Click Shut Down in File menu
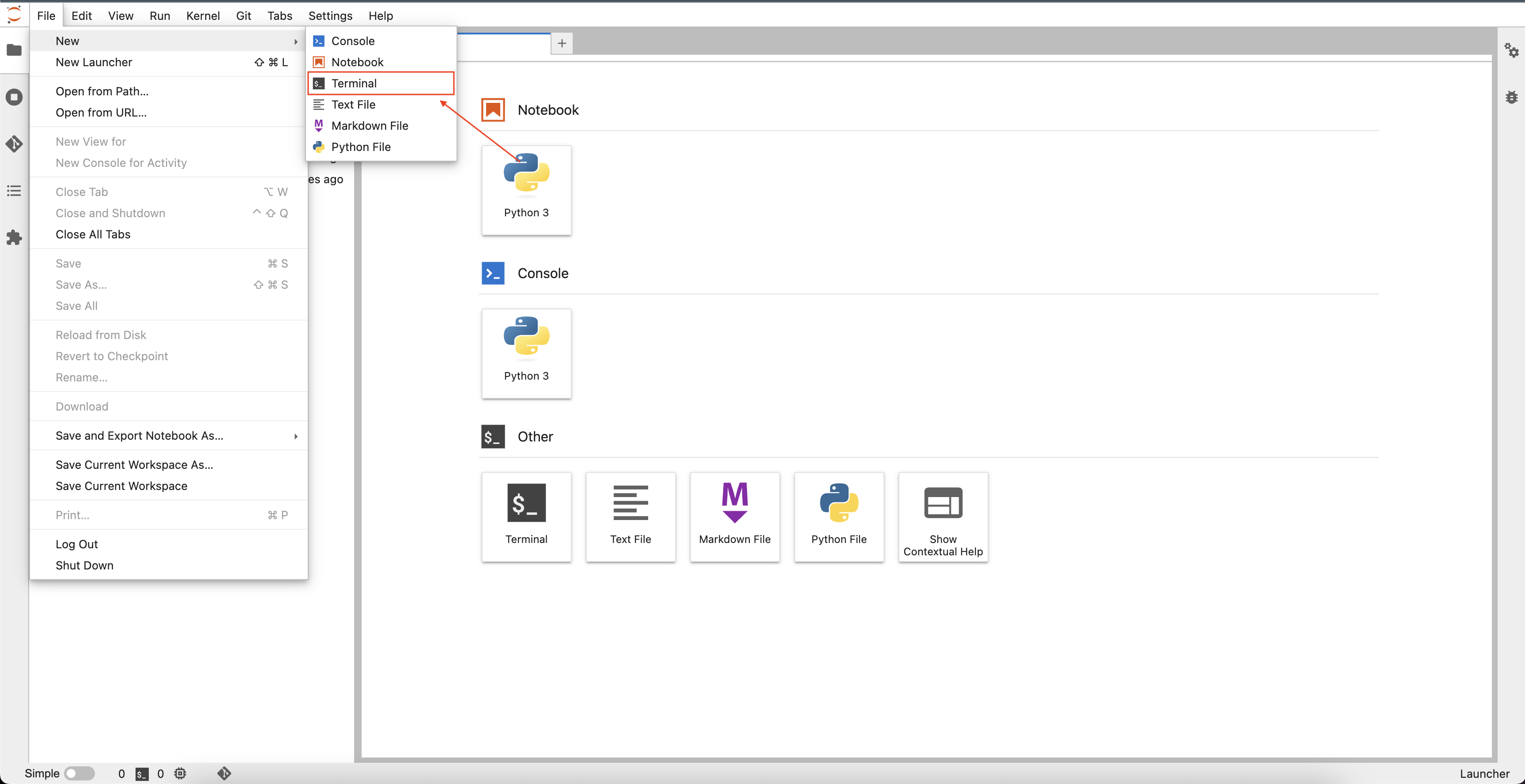1525x784 pixels. pos(84,565)
